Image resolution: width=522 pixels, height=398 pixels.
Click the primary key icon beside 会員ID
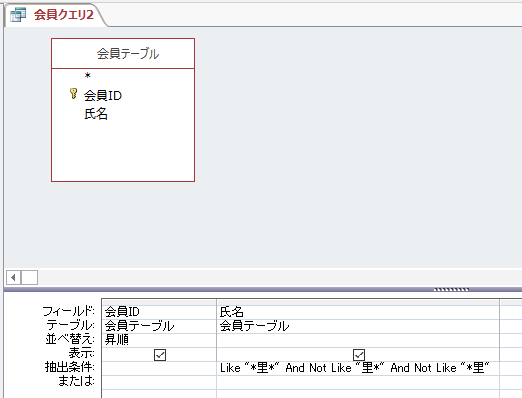73,94
